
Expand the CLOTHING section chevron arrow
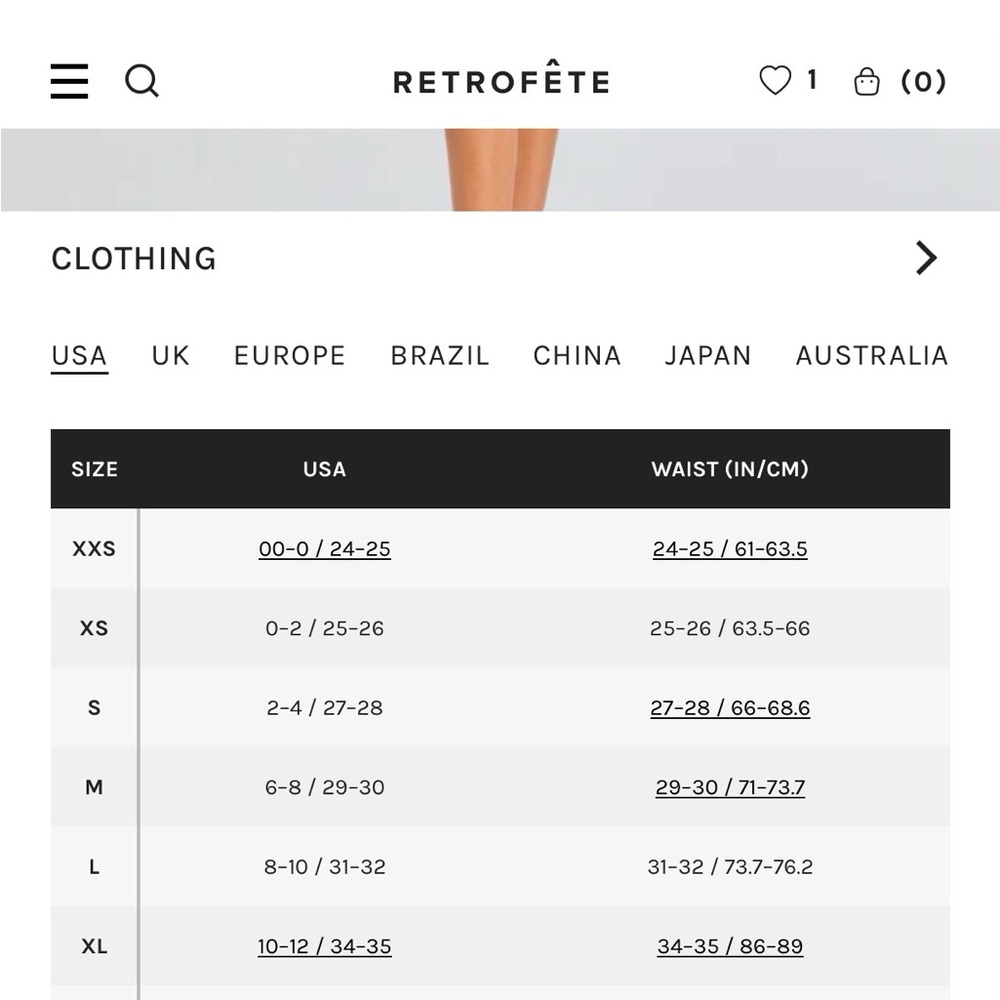pyautogui.click(x=926, y=258)
